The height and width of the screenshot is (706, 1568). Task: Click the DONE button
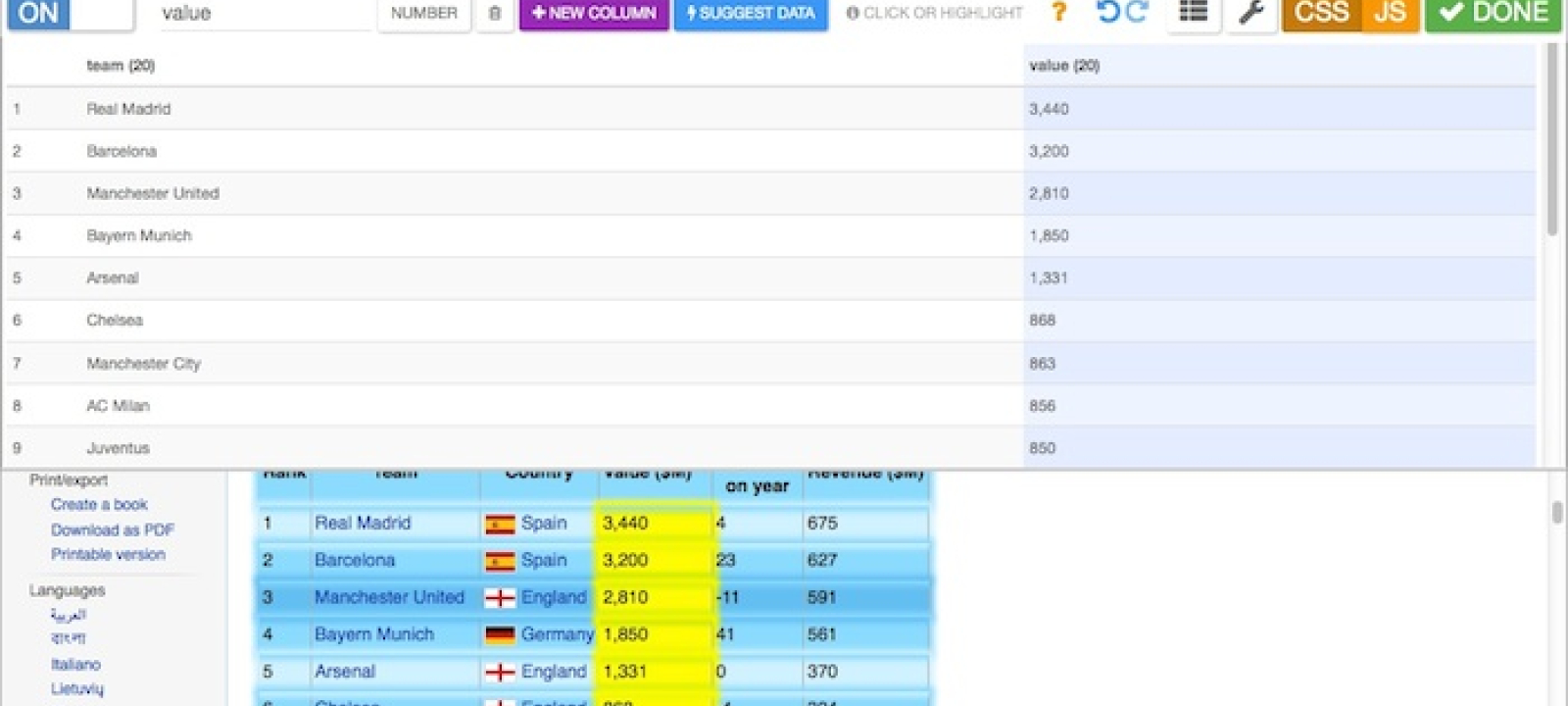pyautogui.click(x=1493, y=14)
